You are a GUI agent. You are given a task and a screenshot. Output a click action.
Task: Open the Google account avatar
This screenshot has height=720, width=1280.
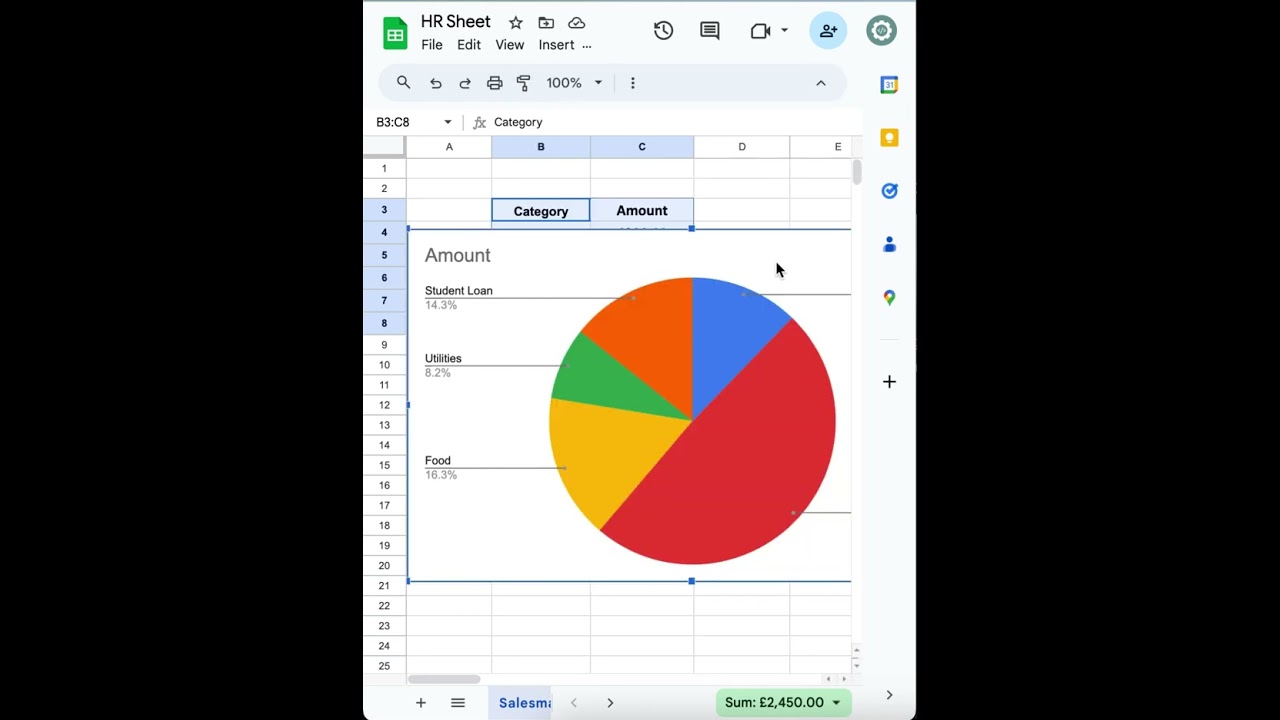[x=882, y=31]
